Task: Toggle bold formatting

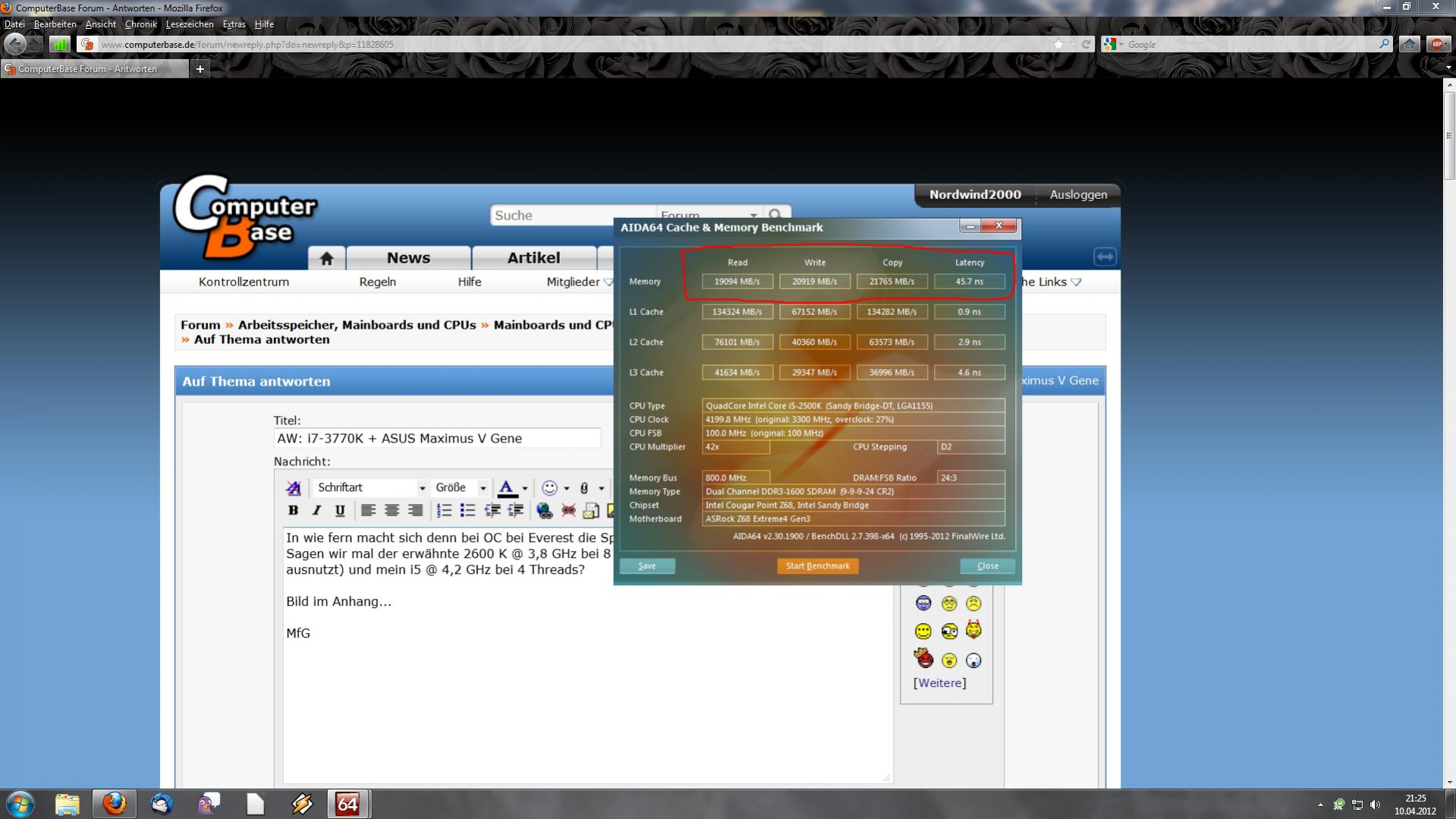Action: [x=293, y=511]
